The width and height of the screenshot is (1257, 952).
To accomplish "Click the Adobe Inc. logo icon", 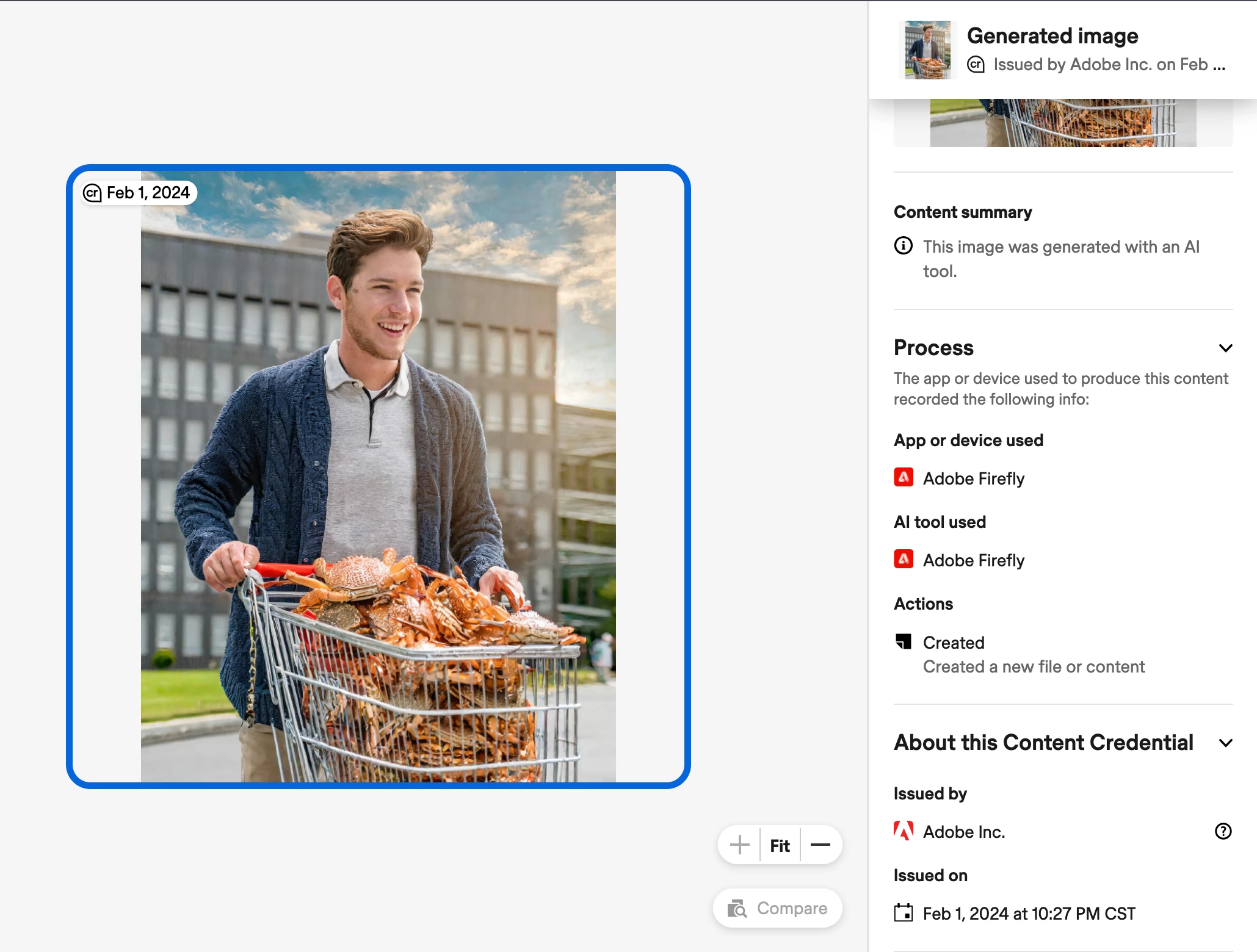I will 904,831.
